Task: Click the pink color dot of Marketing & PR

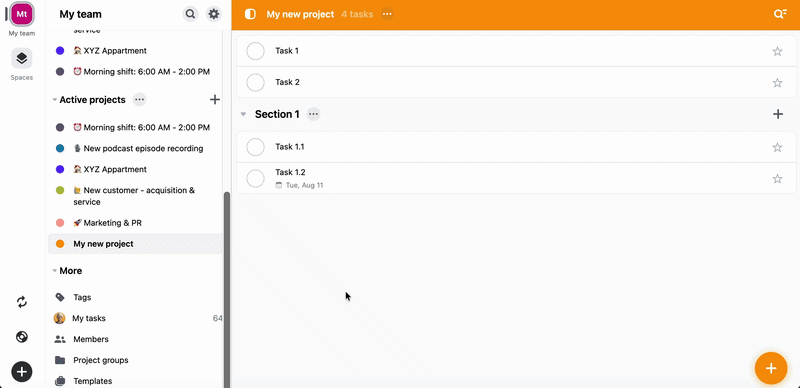Action: coord(60,223)
